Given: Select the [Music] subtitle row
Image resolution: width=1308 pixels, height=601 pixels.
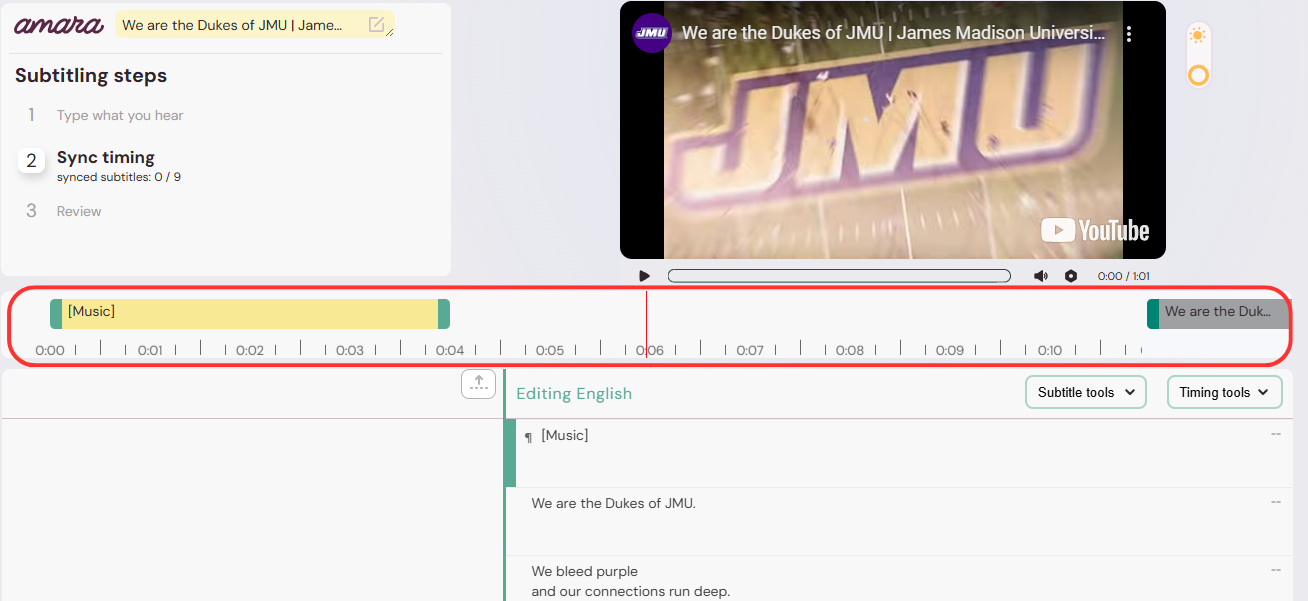Looking at the screenshot, I should pos(898,453).
